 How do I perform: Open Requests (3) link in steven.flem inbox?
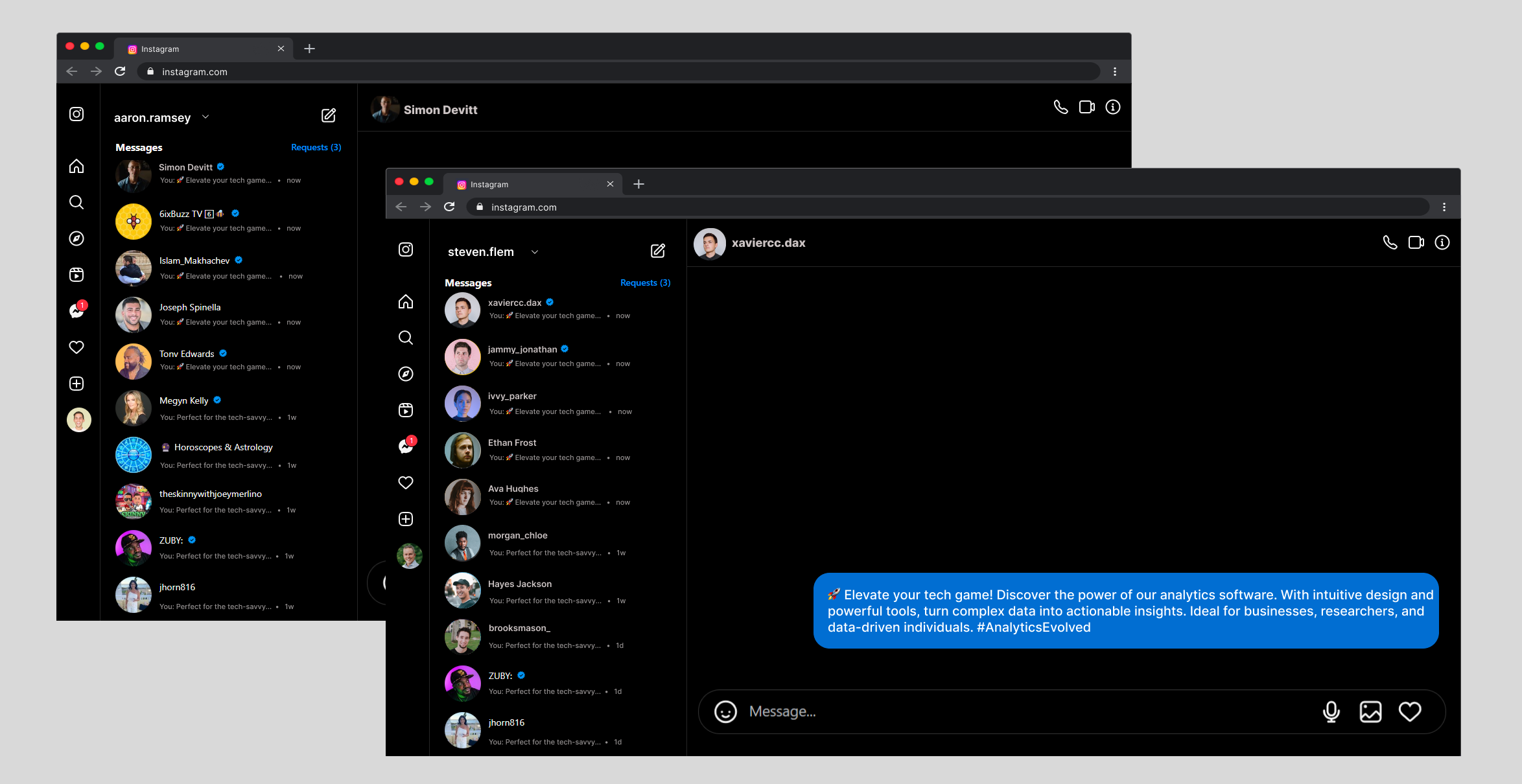pos(645,282)
